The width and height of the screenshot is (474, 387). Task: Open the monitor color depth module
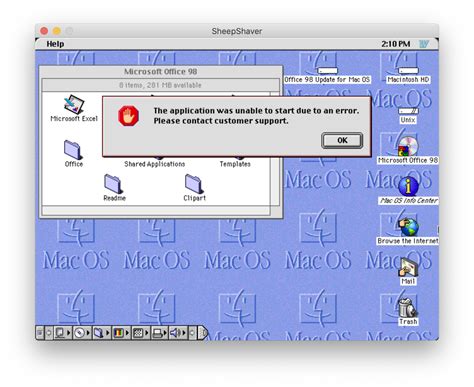[121, 333]
